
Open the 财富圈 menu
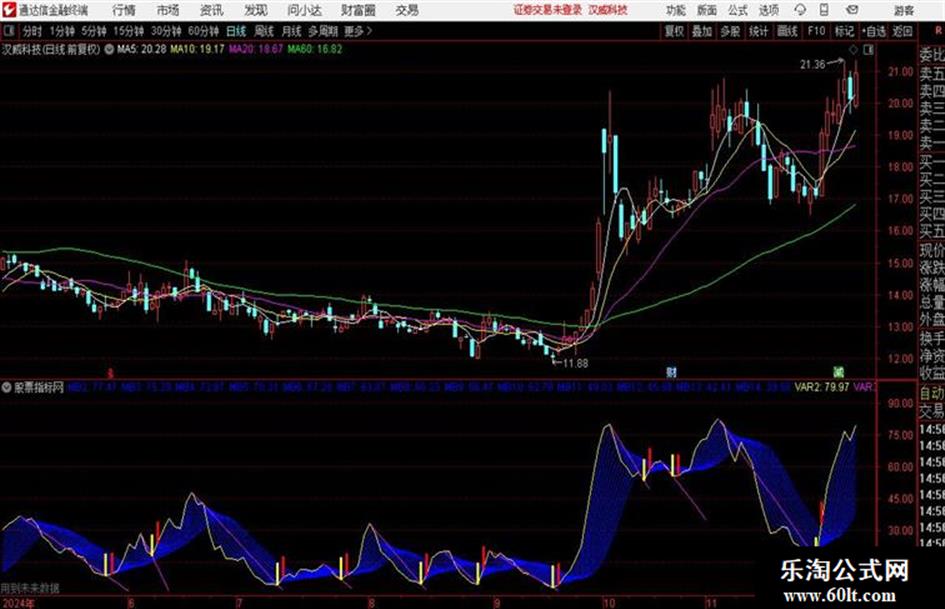point(358,10)
